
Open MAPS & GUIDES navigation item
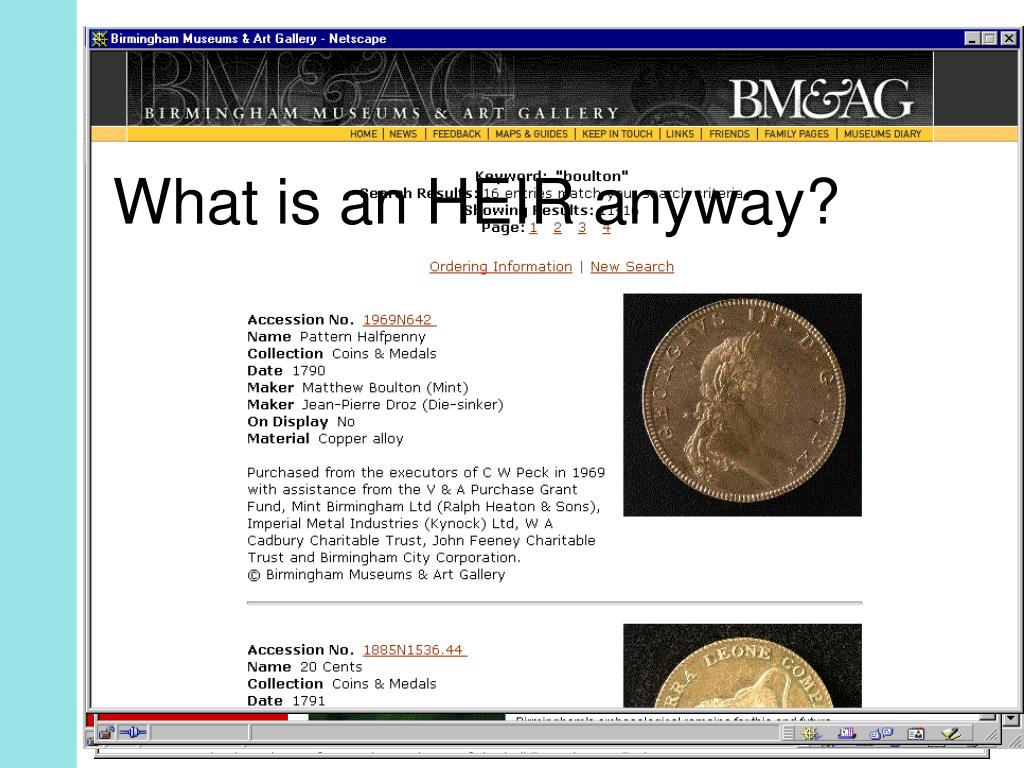pos(532,134)
